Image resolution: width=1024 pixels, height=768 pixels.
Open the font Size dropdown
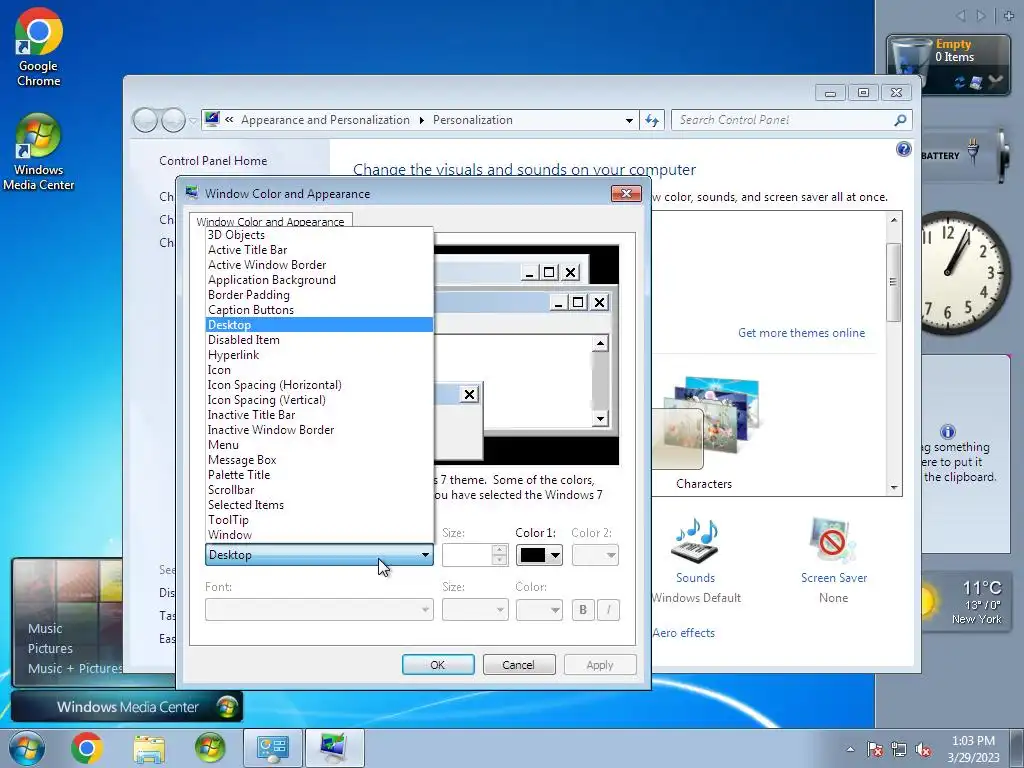(x=475, y=610)
